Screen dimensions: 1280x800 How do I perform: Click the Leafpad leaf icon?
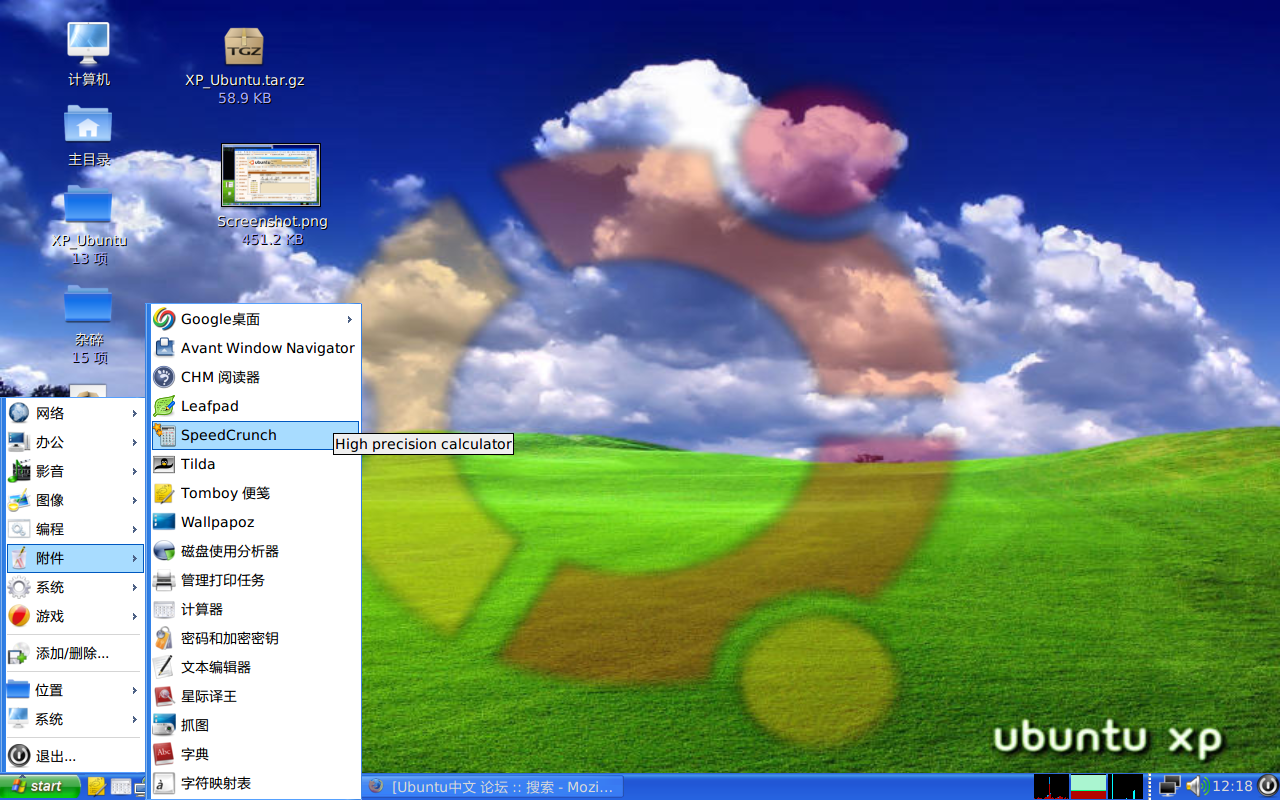coord(164,406)
